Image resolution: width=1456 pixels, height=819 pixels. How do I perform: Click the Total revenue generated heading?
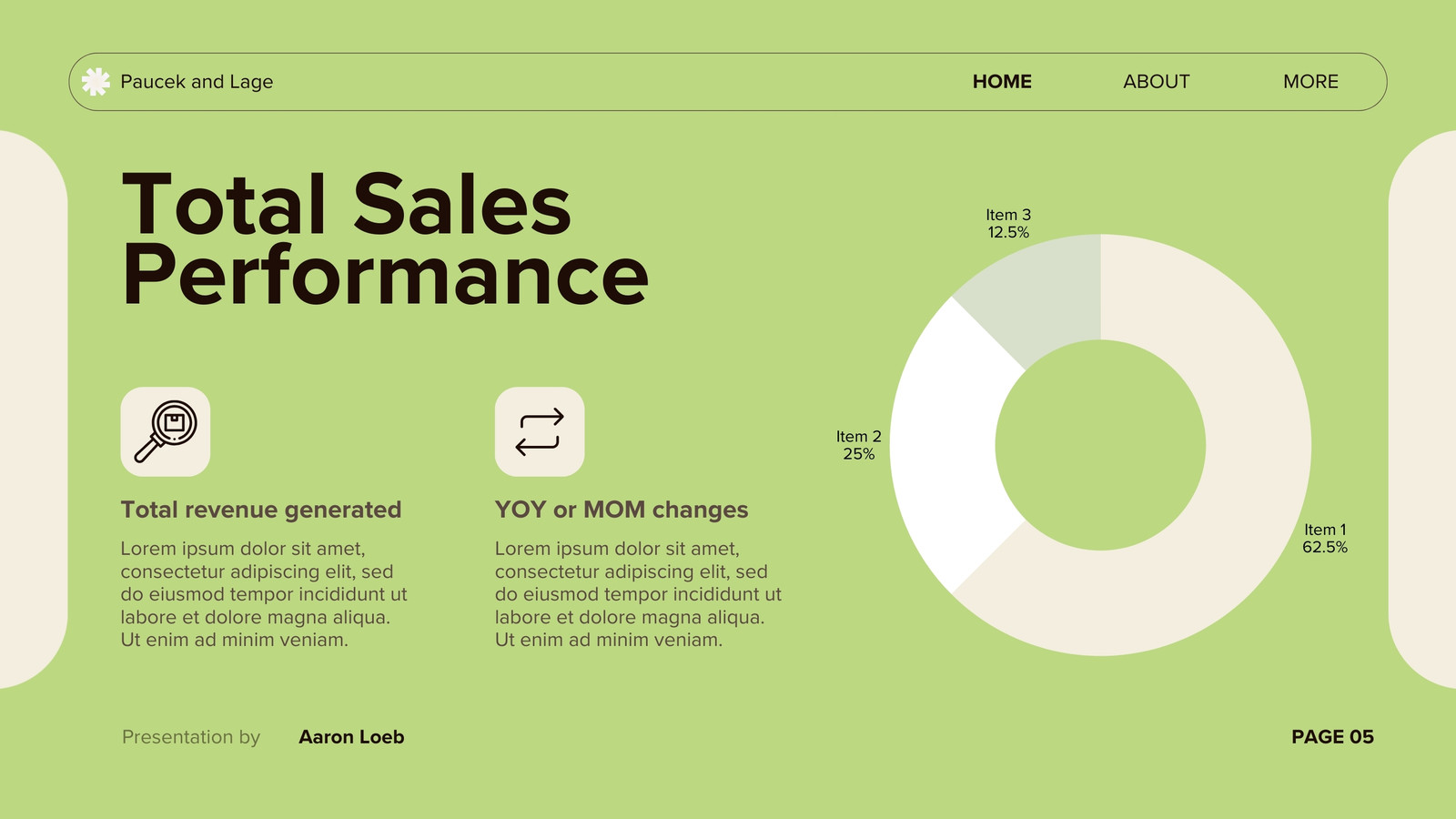click(x=261, y=510)
